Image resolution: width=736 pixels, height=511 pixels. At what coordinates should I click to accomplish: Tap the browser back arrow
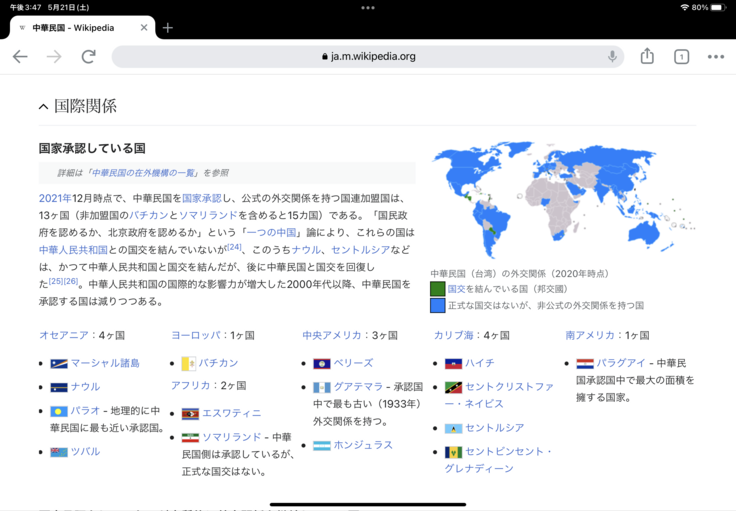[20, 57]
